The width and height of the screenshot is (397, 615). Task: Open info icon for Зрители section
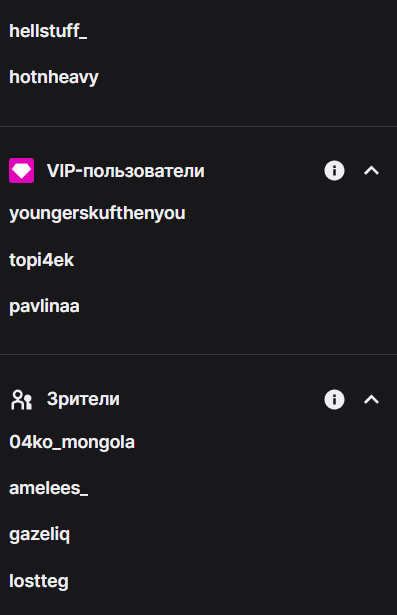334,400
